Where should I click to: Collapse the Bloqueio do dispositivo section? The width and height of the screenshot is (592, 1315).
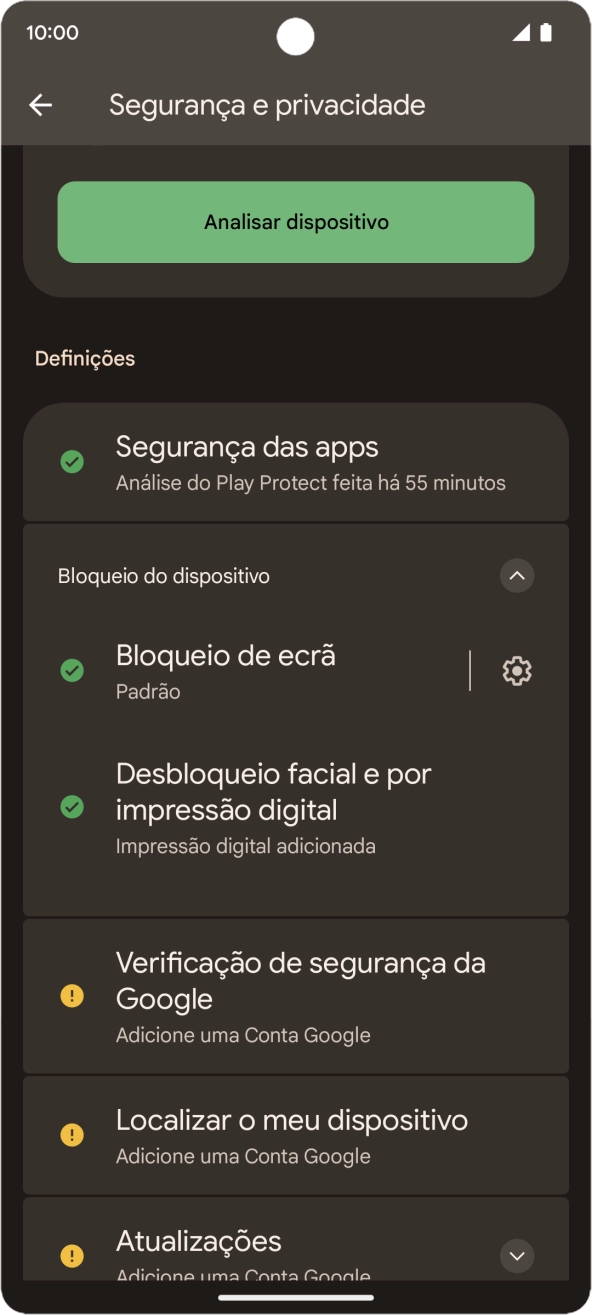pos(517,575)
